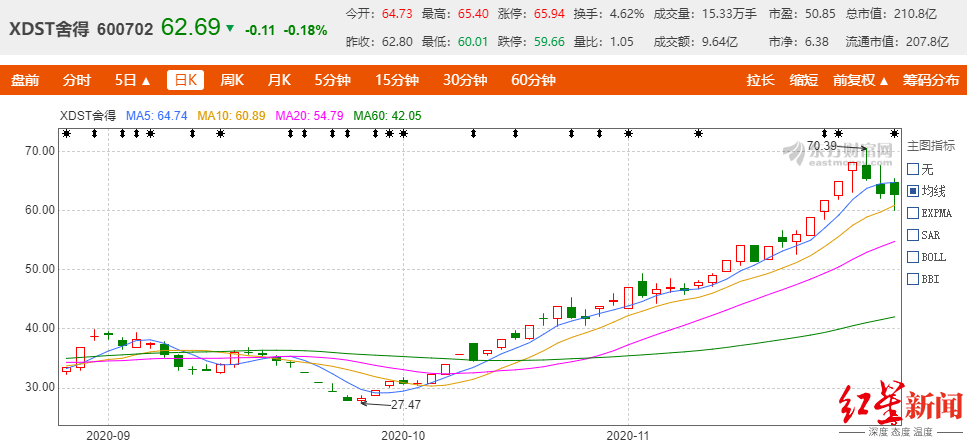Click the current price 62.69
This screenshot has width=973, height=448.
click(191, 27)
